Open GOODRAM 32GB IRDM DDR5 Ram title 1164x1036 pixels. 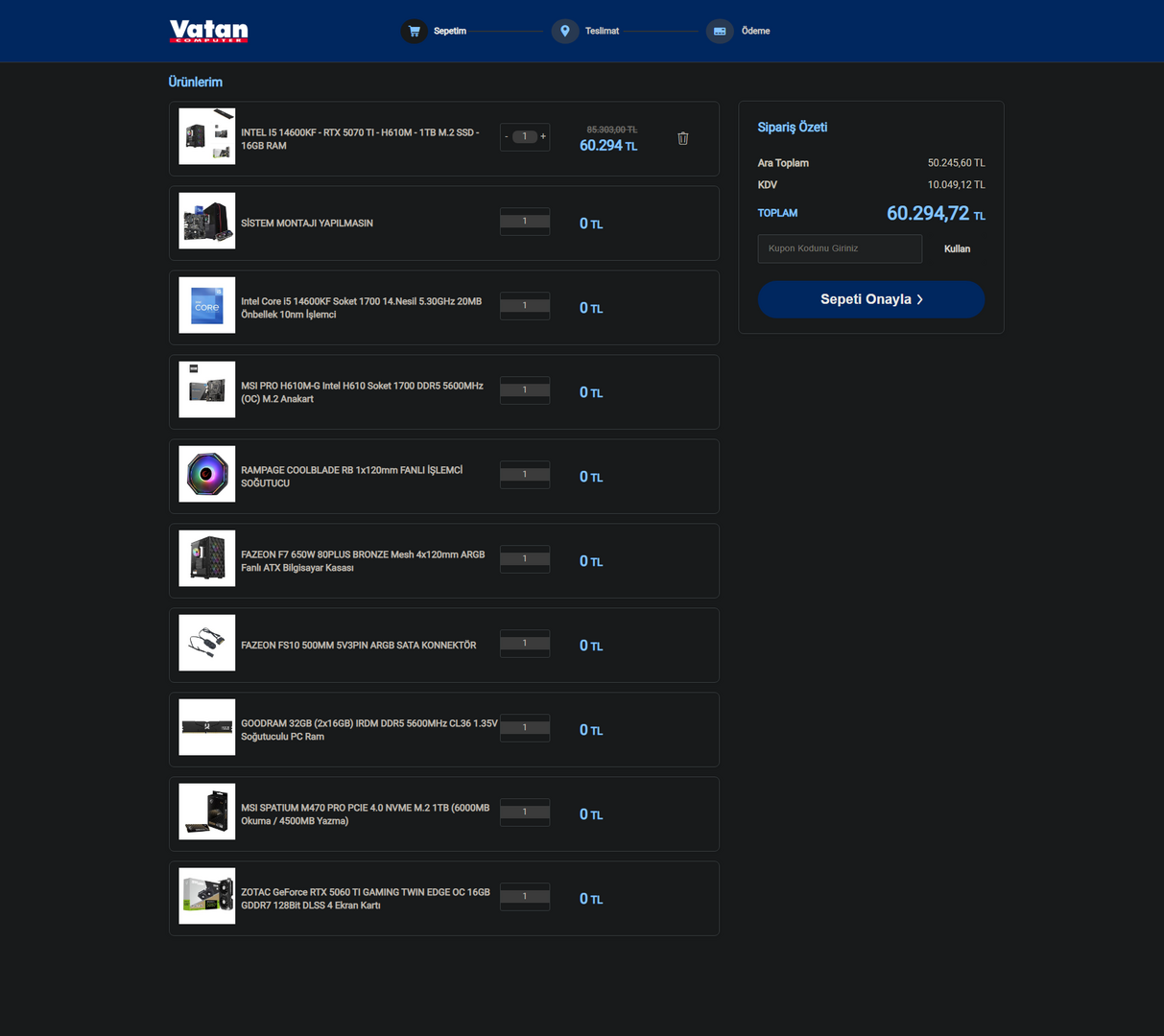pos(369,730)
